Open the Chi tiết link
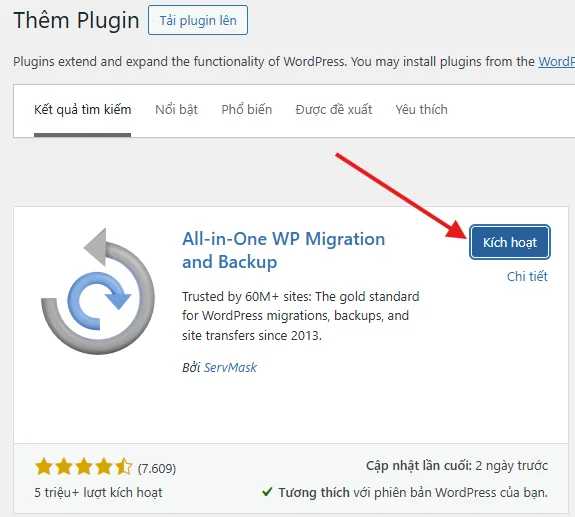The image size is (575, 517). tap(527, 276)
